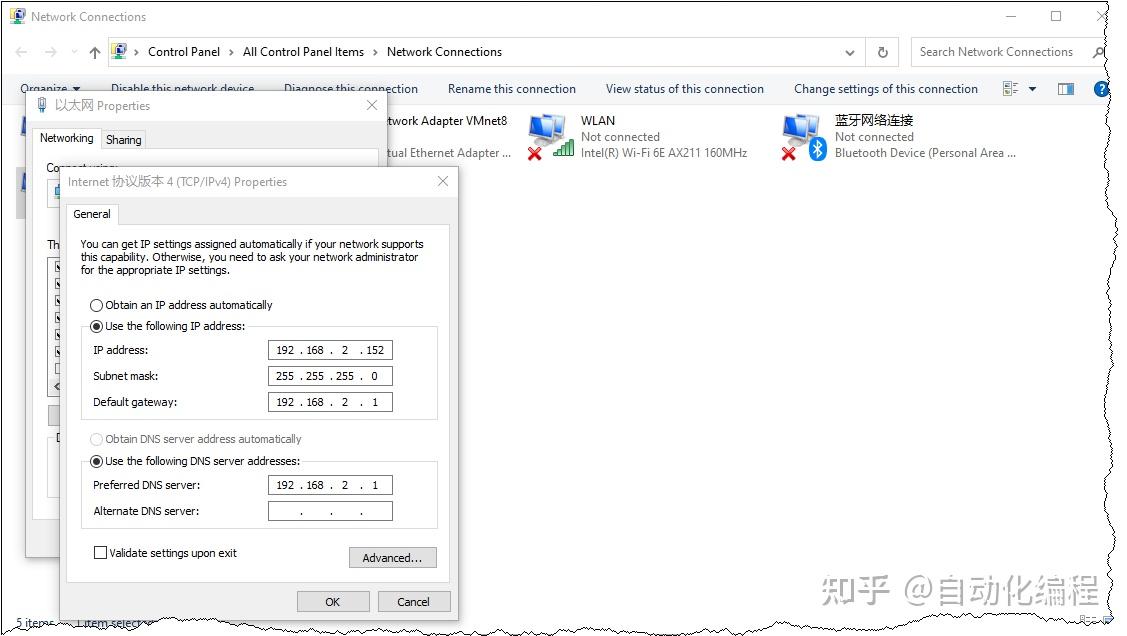Open Help using the blue question mark icon

point(1101,88)
